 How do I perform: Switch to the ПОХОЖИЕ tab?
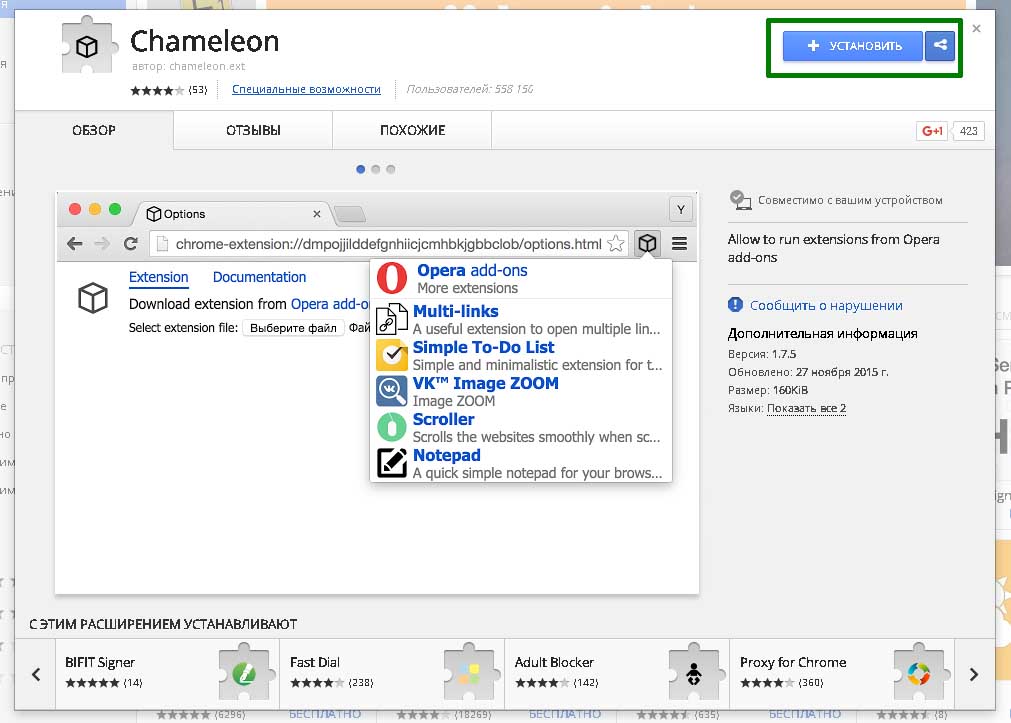coord(412,130)
